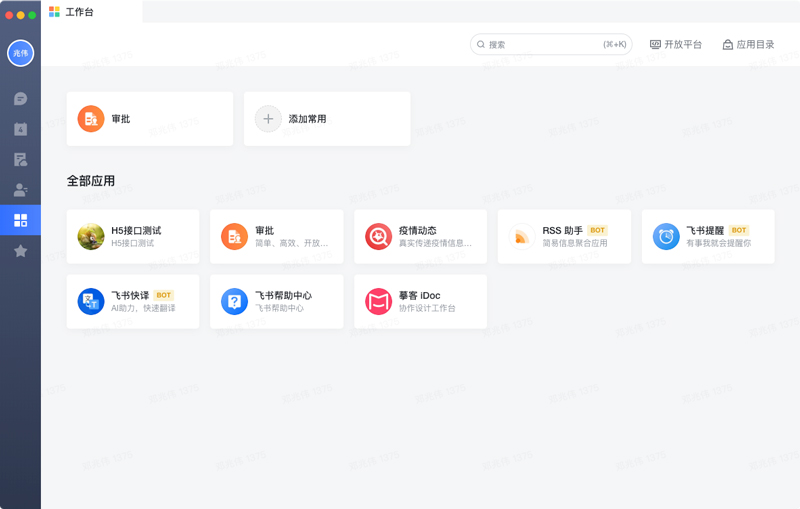Click description AI助力, 快速翻译

[x=143, y=308]
